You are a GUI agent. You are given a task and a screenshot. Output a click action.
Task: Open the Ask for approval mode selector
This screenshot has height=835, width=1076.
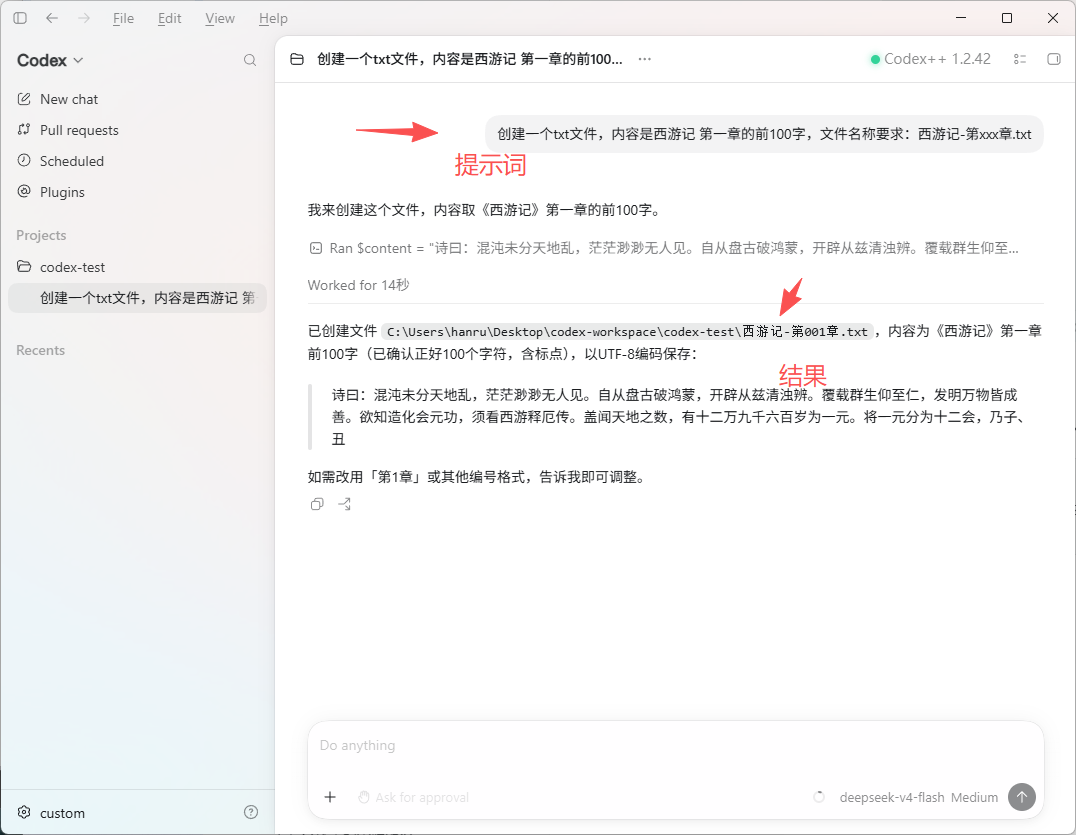point(413,797)
